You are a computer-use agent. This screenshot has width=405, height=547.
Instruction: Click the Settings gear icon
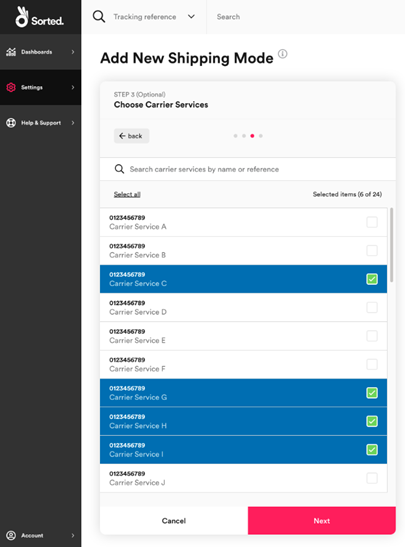coord(11,87)
